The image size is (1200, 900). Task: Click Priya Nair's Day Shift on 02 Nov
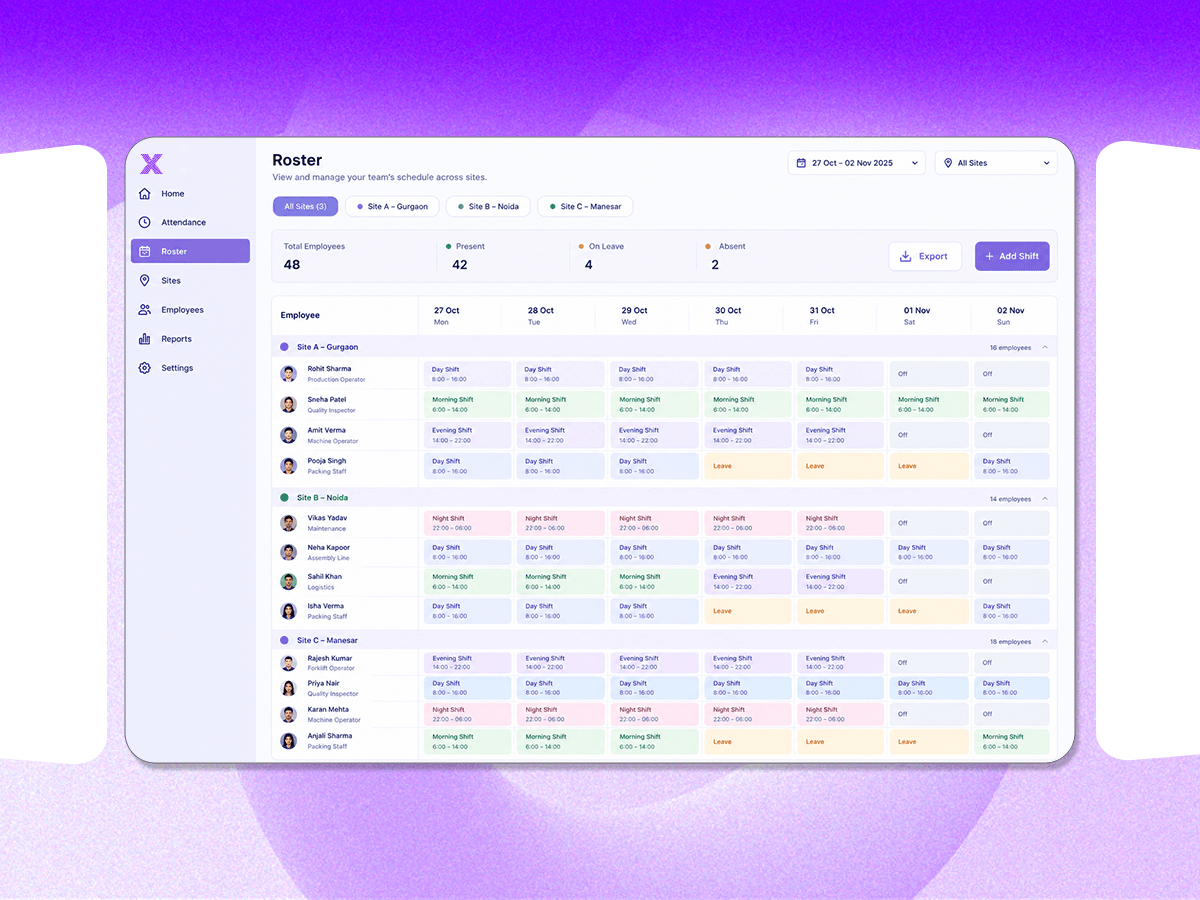pos(1012,688)
